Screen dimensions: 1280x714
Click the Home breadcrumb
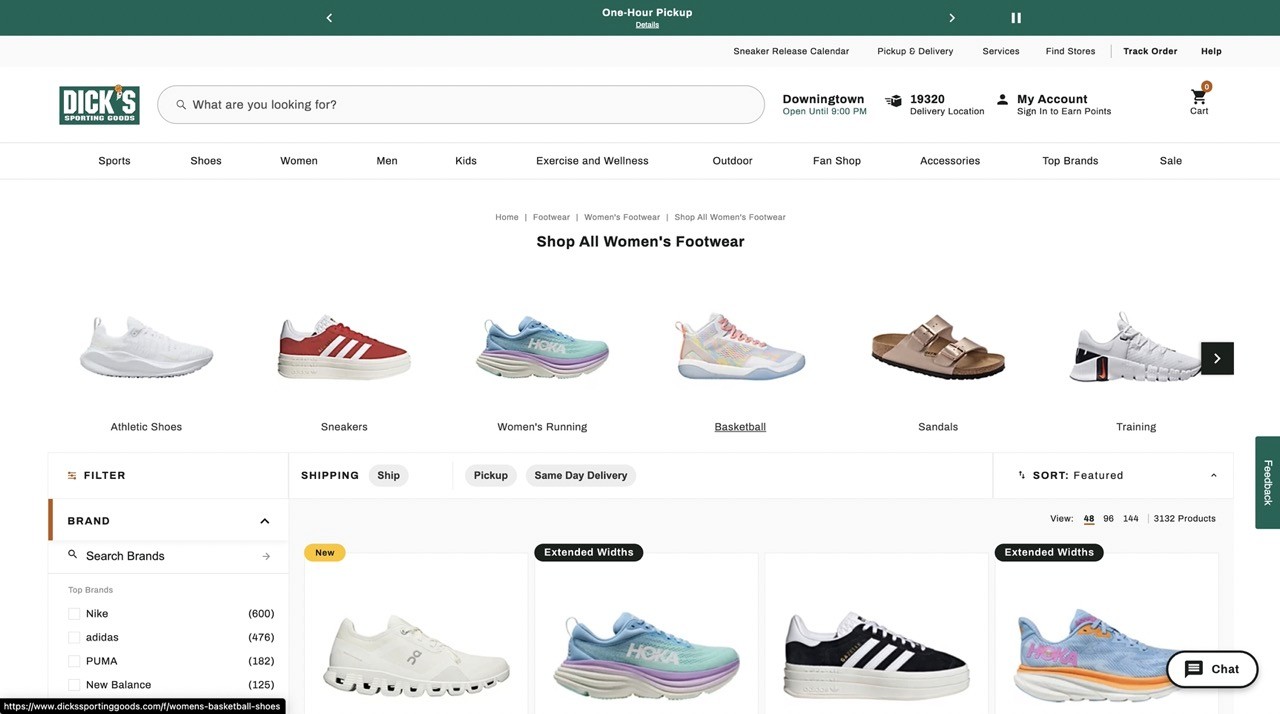(507, 217)
